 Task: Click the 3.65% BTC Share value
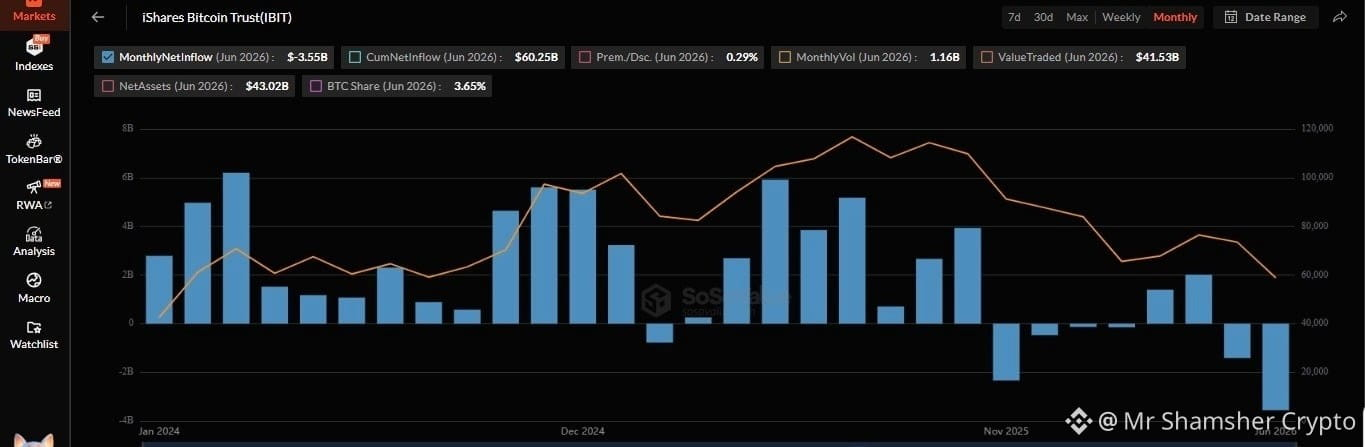[x=470, y=87]
